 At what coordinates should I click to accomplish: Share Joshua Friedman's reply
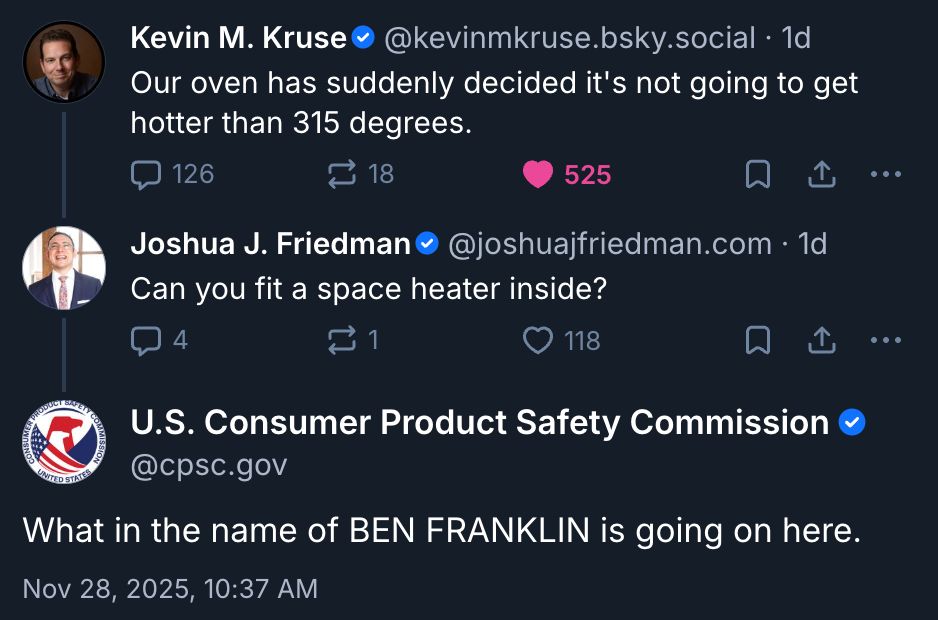pos(820,341)
